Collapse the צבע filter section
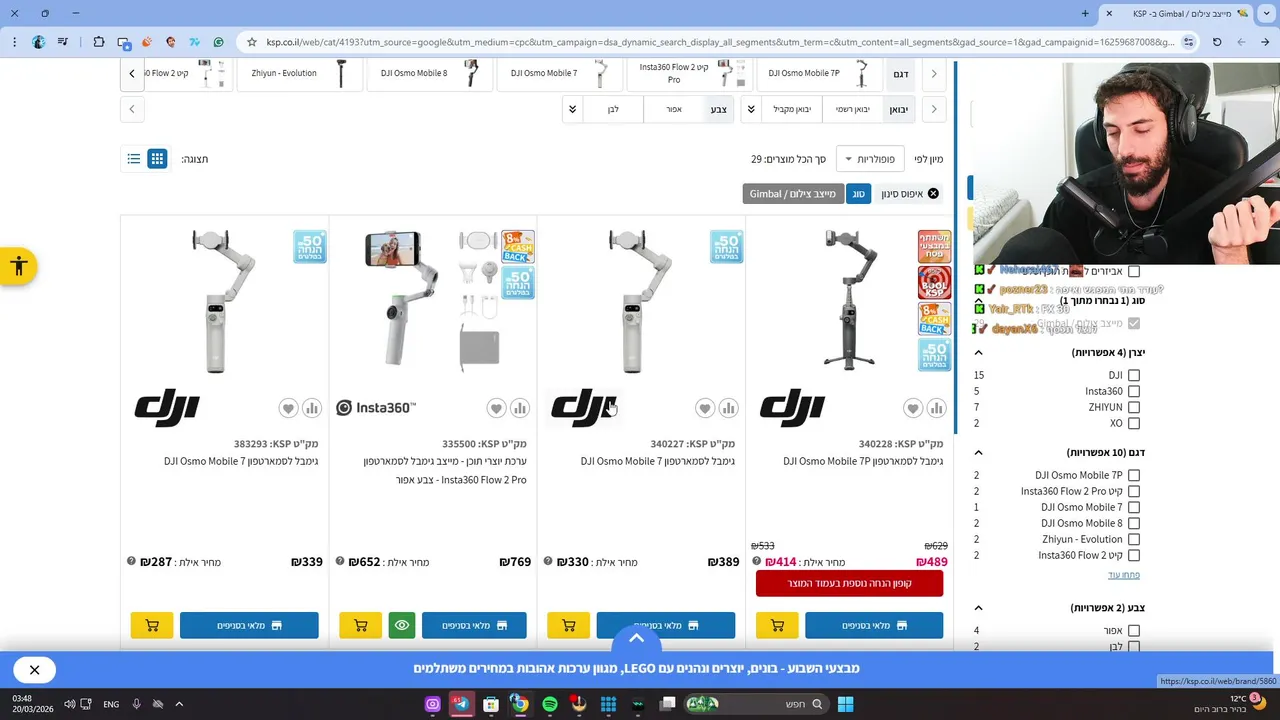This screenshot has width=1280, height=720. (x=978, y=607)
